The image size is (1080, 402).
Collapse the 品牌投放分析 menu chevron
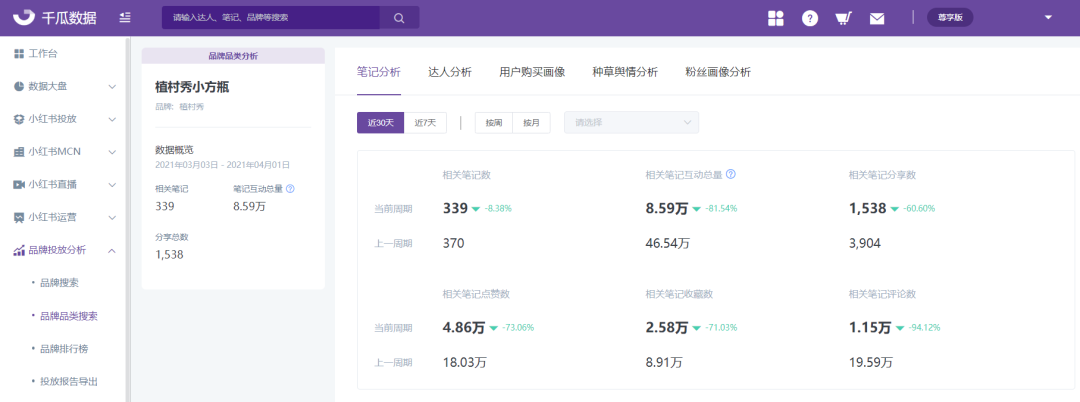point(112,251)
